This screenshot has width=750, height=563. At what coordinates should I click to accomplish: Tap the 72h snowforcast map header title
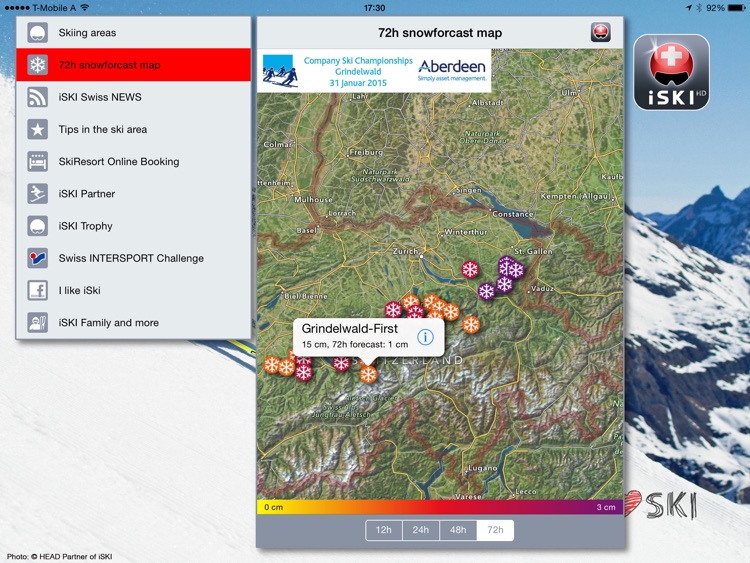coord(440,33)
